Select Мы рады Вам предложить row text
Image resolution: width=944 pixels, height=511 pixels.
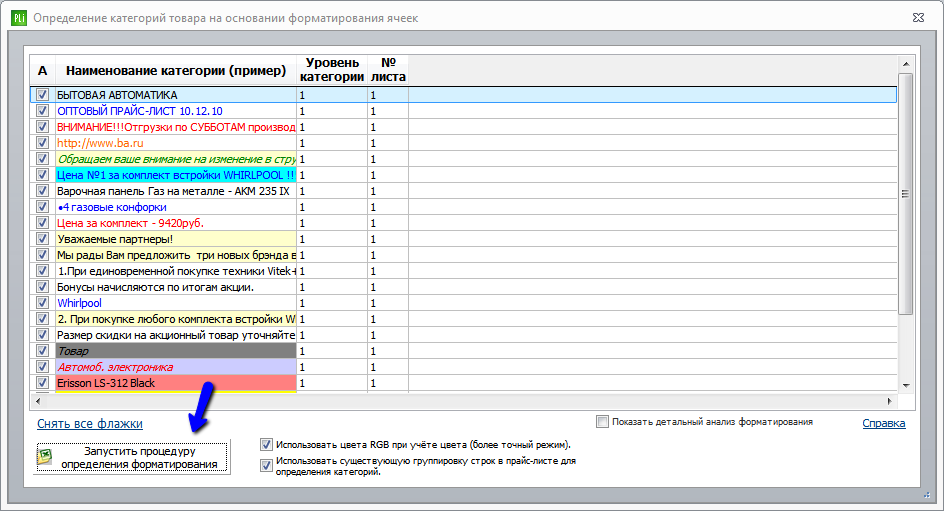176,255
